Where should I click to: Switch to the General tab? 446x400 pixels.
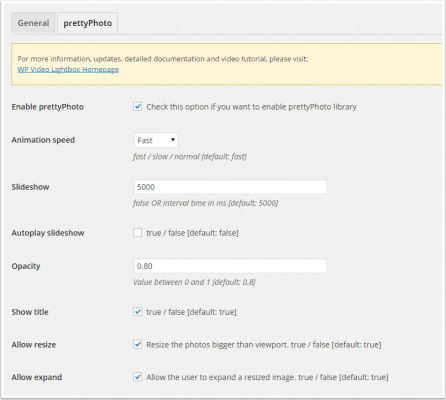[33, 23]
